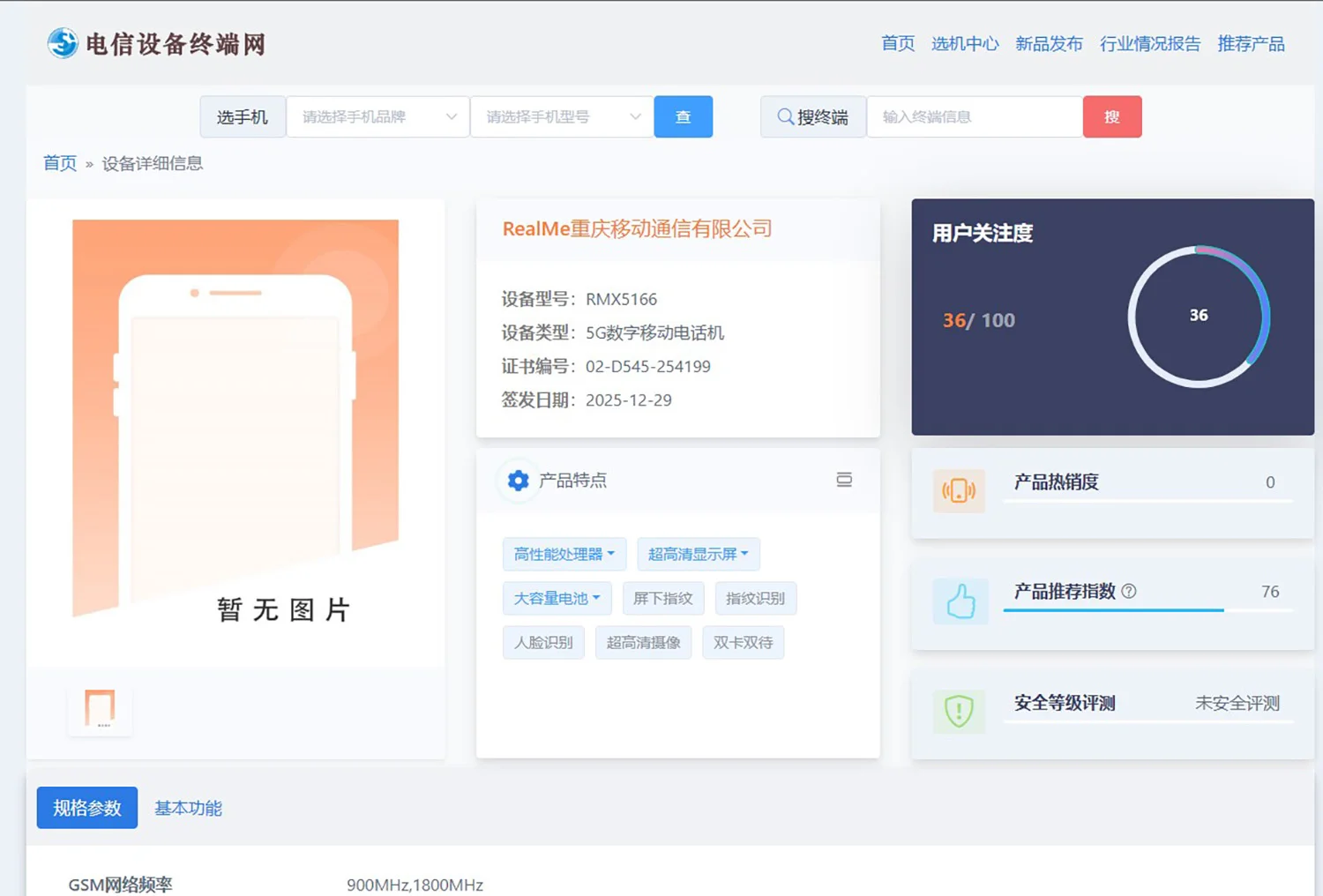
Task: Open the 请选择手机型号 dropdown
Action: click(x=562, y=116)
